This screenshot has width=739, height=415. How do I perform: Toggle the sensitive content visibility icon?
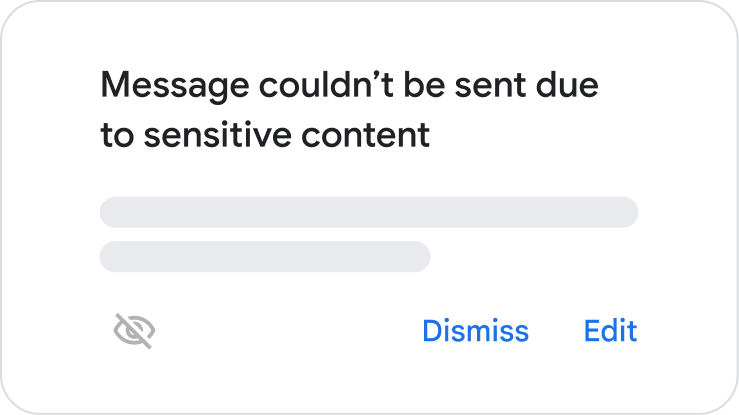coord(134,331)
